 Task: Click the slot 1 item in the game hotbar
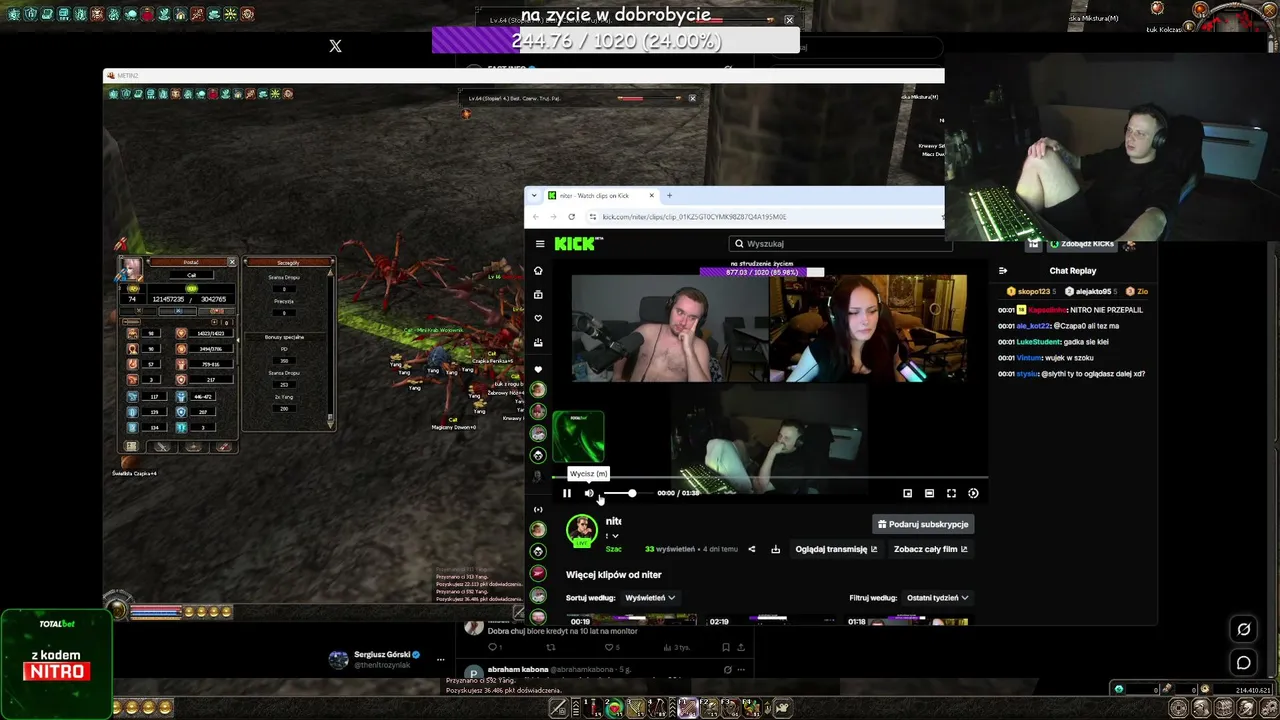click(593, 708)
